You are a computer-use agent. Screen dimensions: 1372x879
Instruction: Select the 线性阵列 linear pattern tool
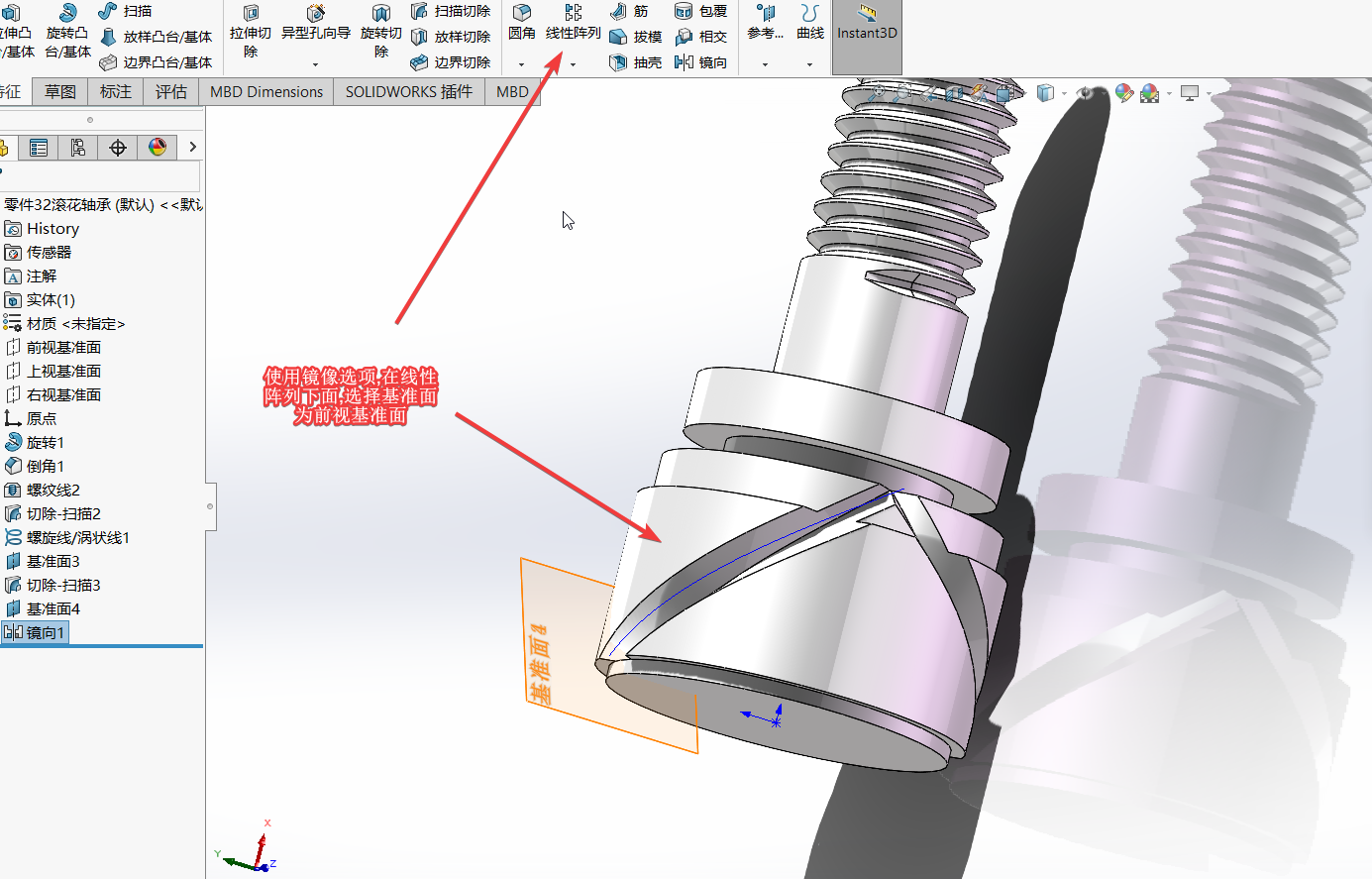pos(574,24)
